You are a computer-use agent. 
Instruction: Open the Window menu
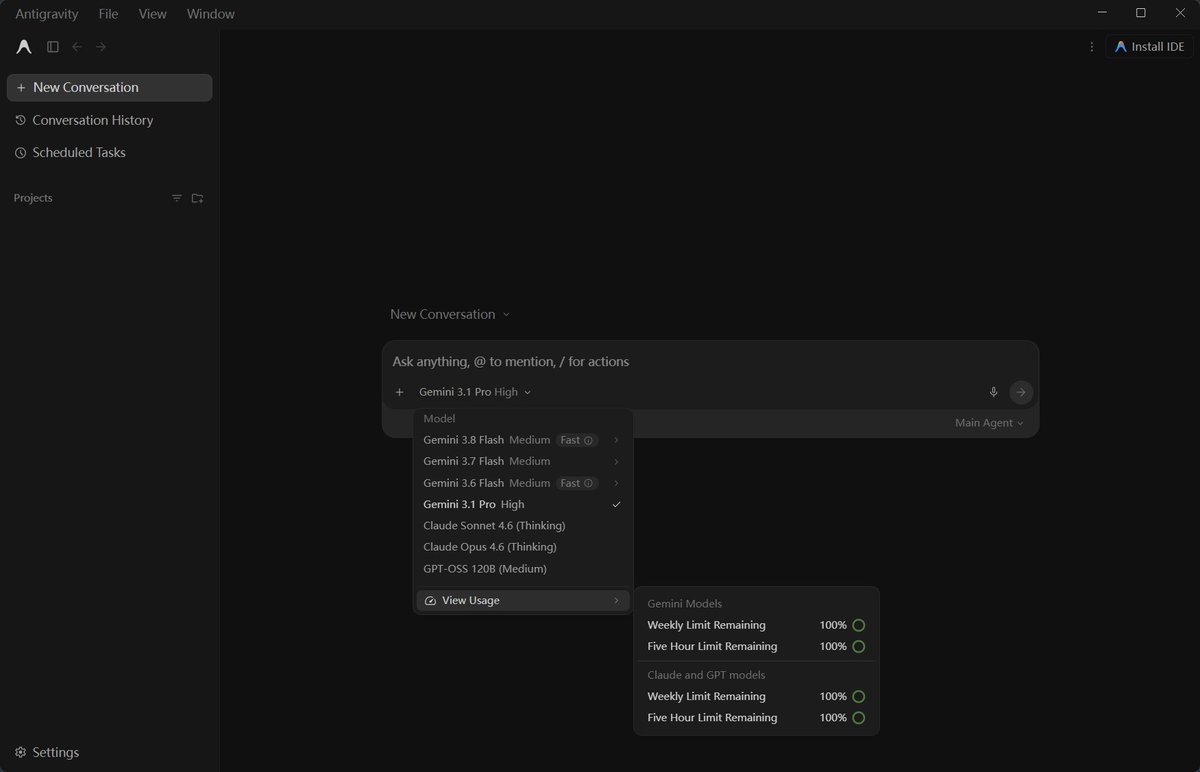[x=211, y=14]
